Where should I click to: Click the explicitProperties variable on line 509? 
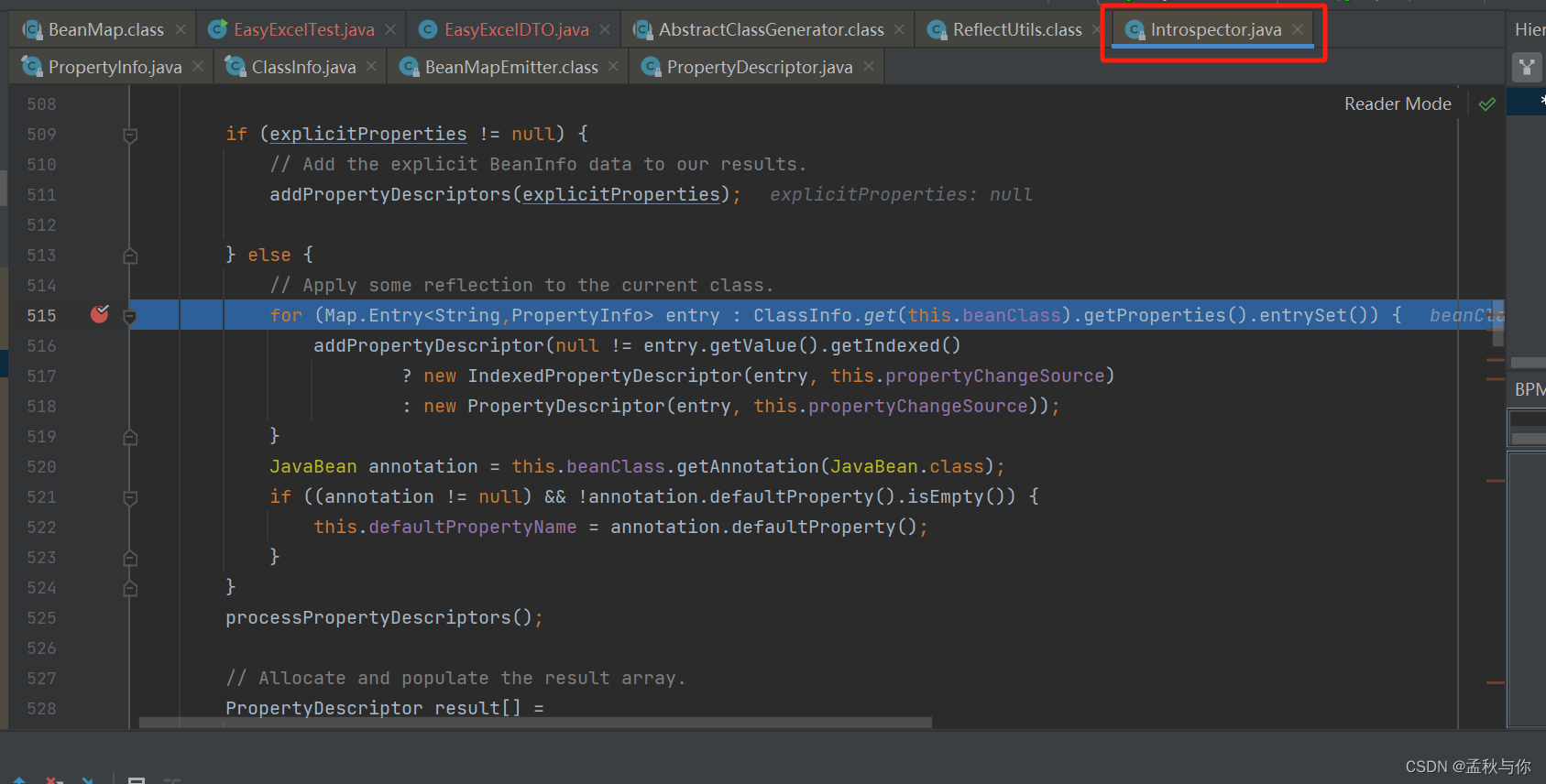pyautogui.click(x=367, y=134)
